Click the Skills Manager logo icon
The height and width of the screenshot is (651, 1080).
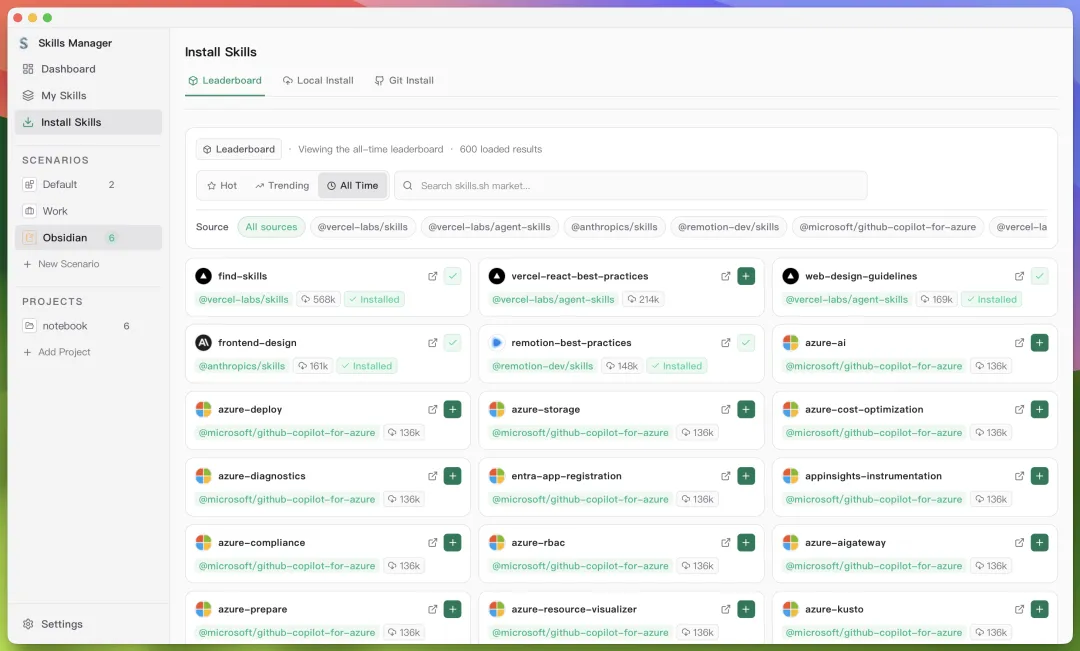click(x=24, y=43)
